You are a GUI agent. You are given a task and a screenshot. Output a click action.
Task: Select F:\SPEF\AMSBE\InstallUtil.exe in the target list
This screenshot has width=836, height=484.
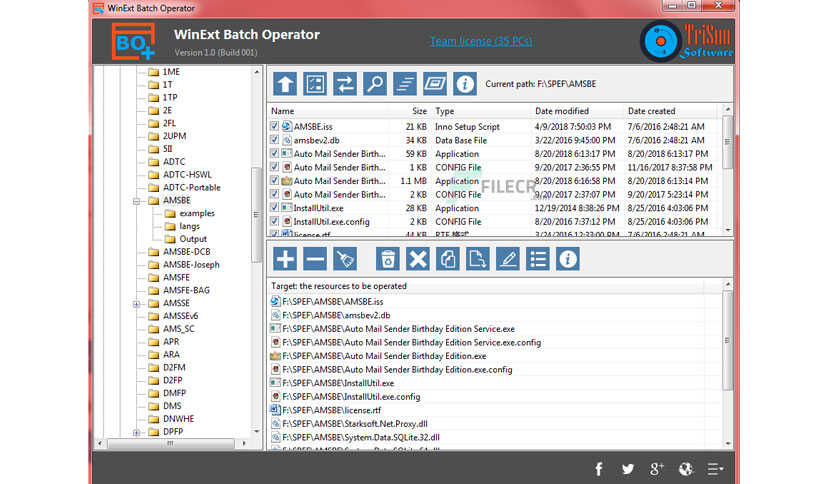338,383
